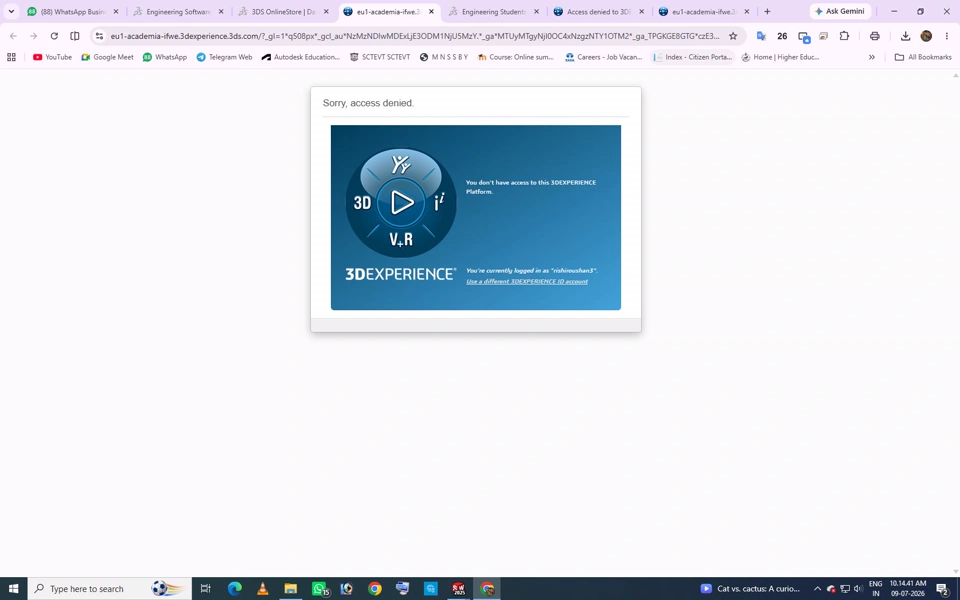The image size is (960, 600).
Task: Open the All Bookmarks folder
Action: coord(923,57)
